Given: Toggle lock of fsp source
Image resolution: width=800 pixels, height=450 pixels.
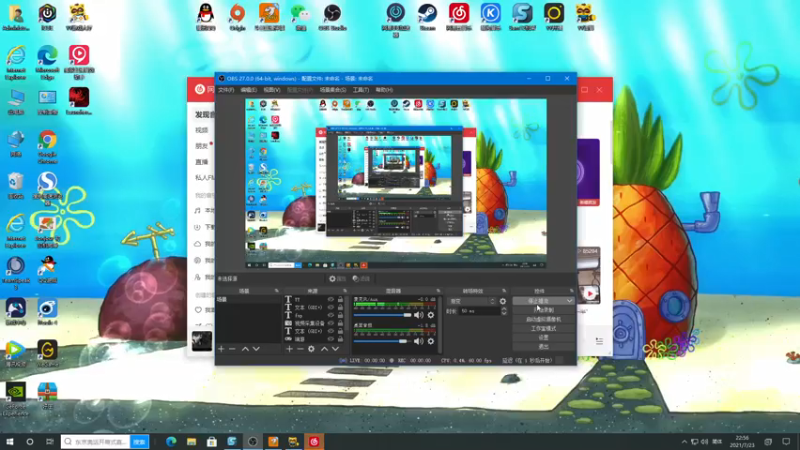Looking at the screenshot, I should click(x=340, y=315).
